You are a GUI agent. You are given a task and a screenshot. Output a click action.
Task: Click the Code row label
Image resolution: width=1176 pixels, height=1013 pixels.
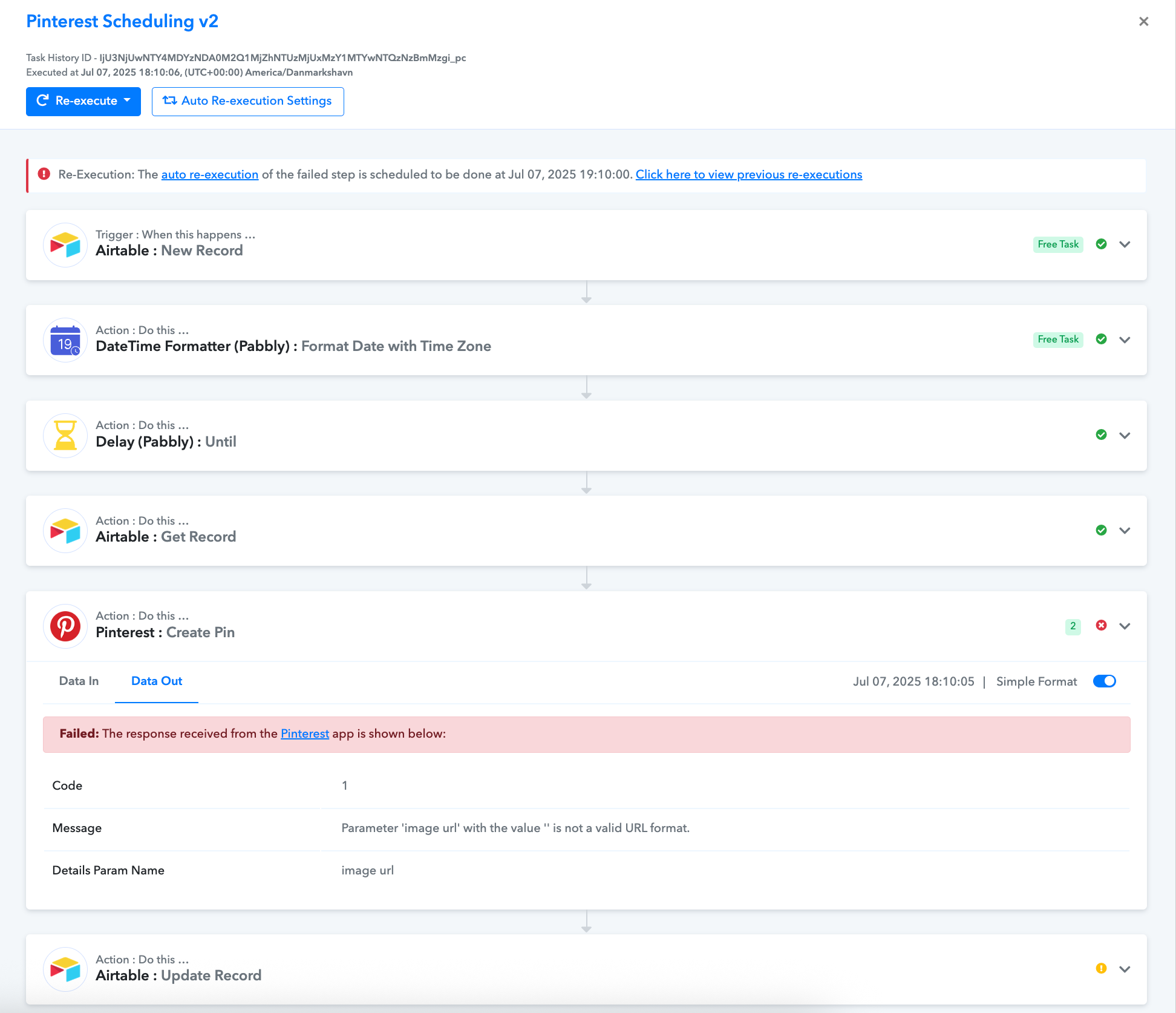pos(67,785)
